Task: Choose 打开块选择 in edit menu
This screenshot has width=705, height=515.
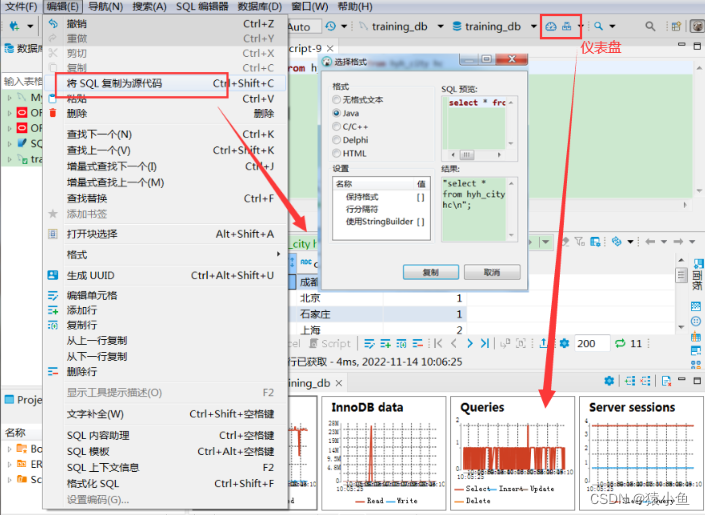Action: [x=165, y=234]
